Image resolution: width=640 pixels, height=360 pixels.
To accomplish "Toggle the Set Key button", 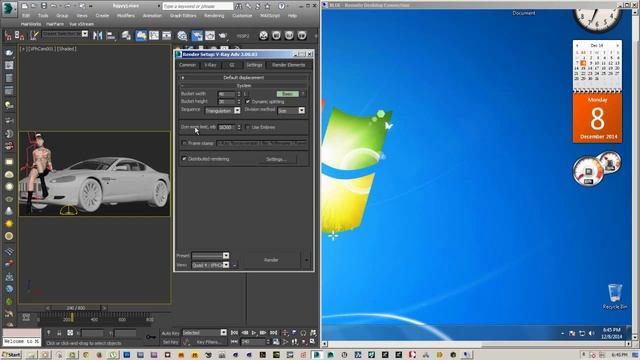I will [170, 342].
